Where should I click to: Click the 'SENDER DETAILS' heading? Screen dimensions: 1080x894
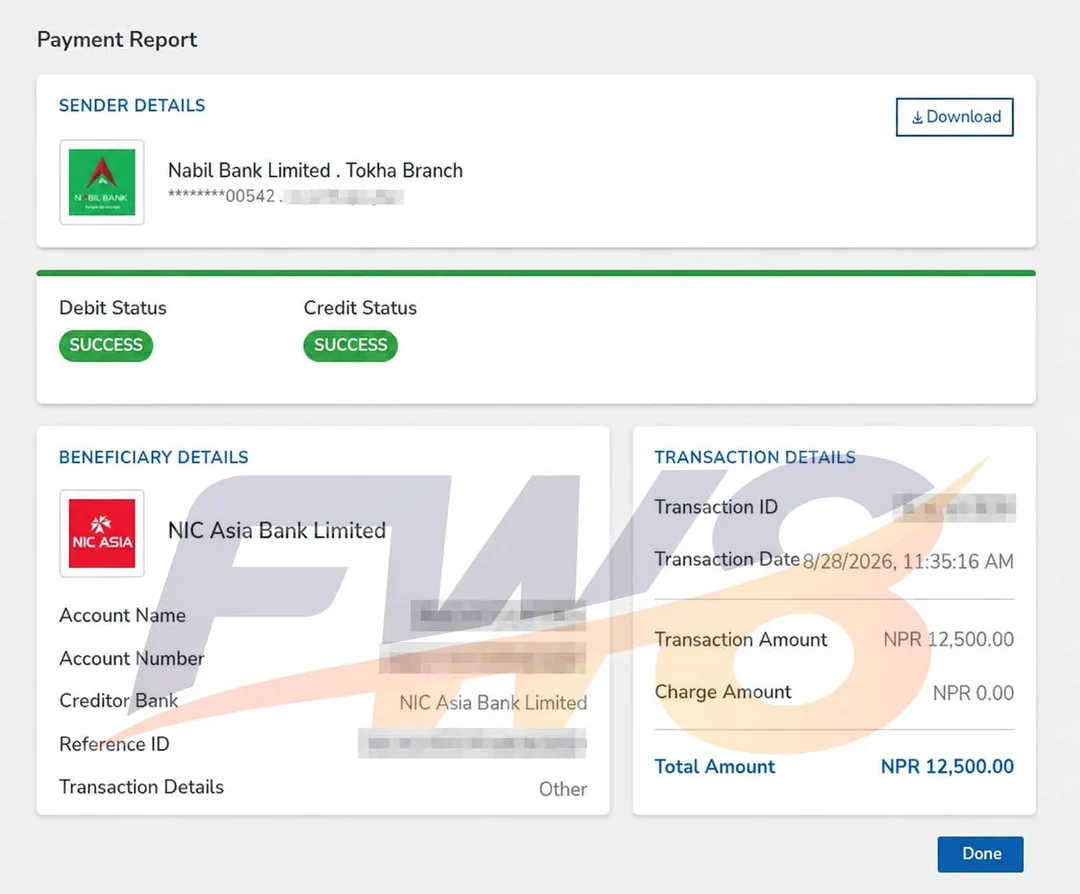click(132, 105)
